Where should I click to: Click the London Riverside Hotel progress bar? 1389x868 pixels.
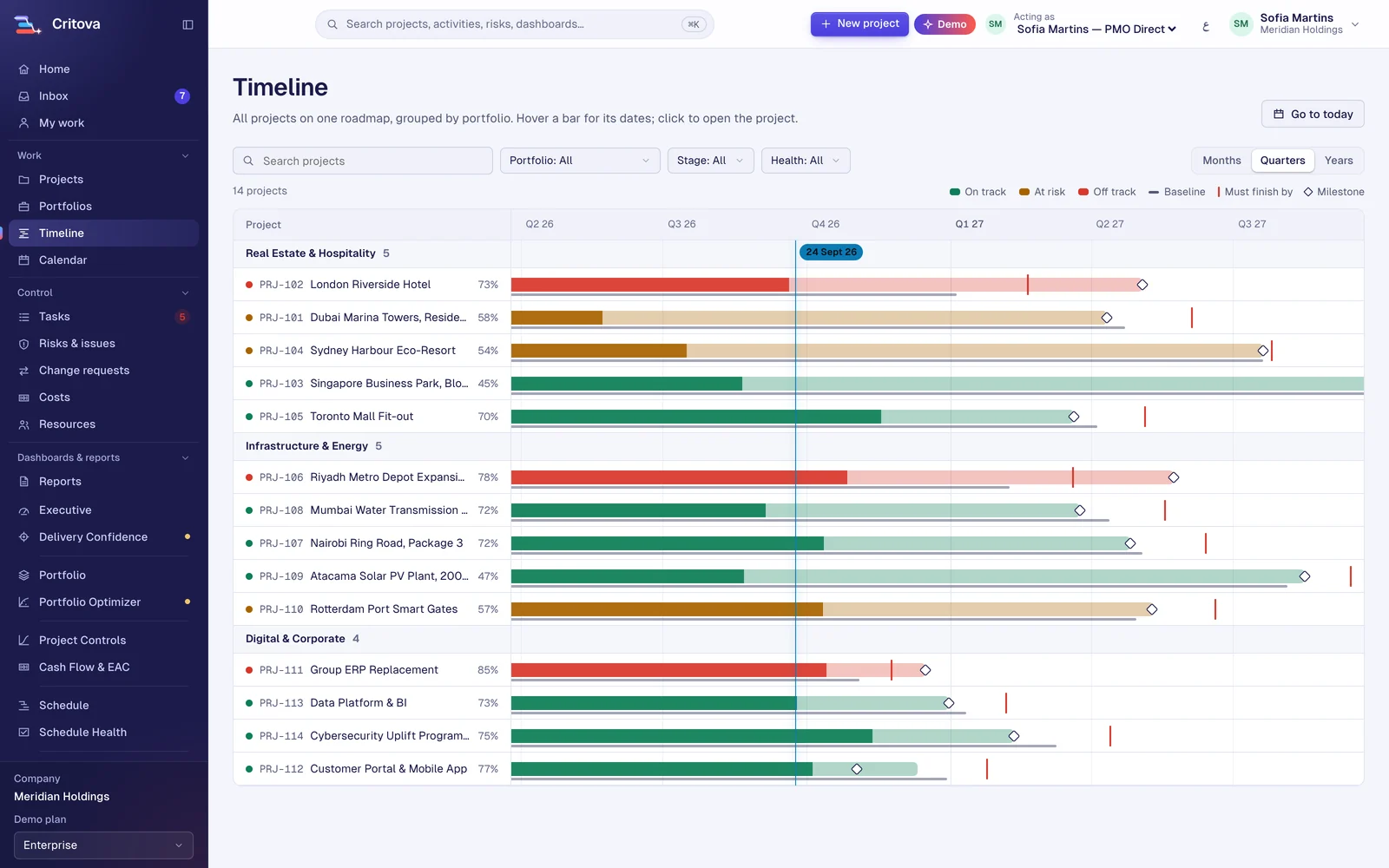[x=826, y=285]
